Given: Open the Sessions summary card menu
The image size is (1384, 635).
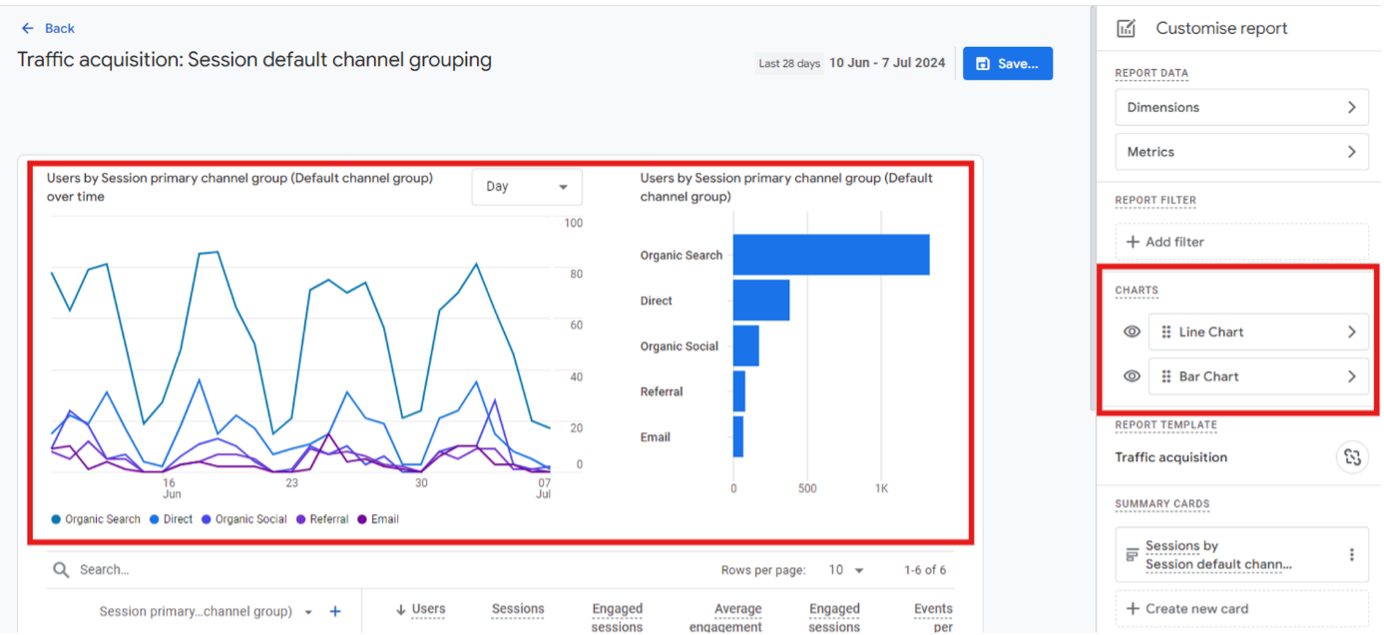Looking at the screenshot, I should 1352,555.
